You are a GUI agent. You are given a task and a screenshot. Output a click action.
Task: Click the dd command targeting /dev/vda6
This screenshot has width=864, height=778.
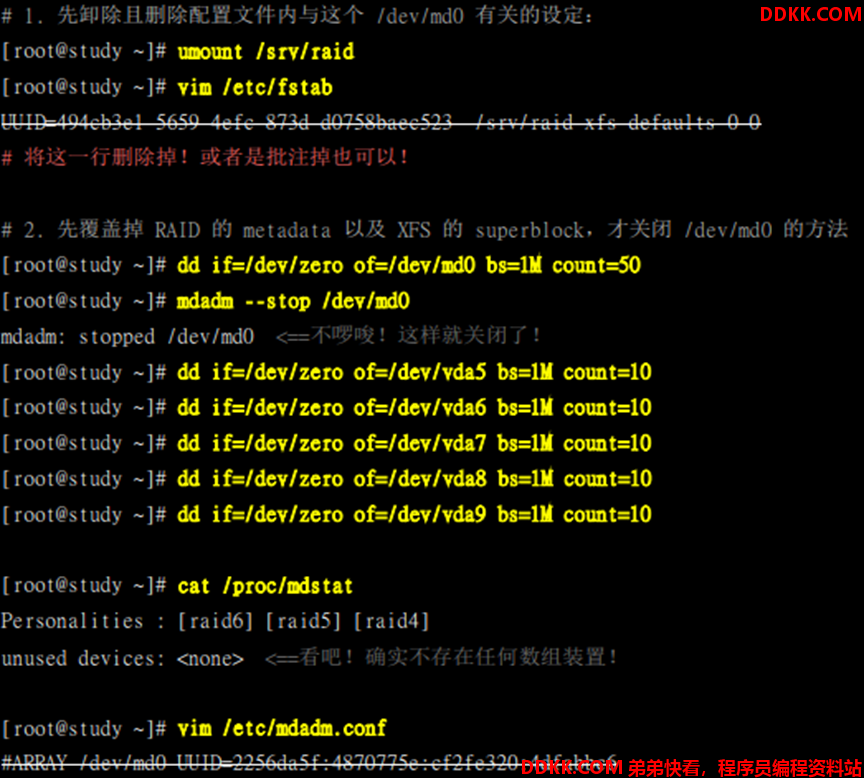click(x=414, y=408)
